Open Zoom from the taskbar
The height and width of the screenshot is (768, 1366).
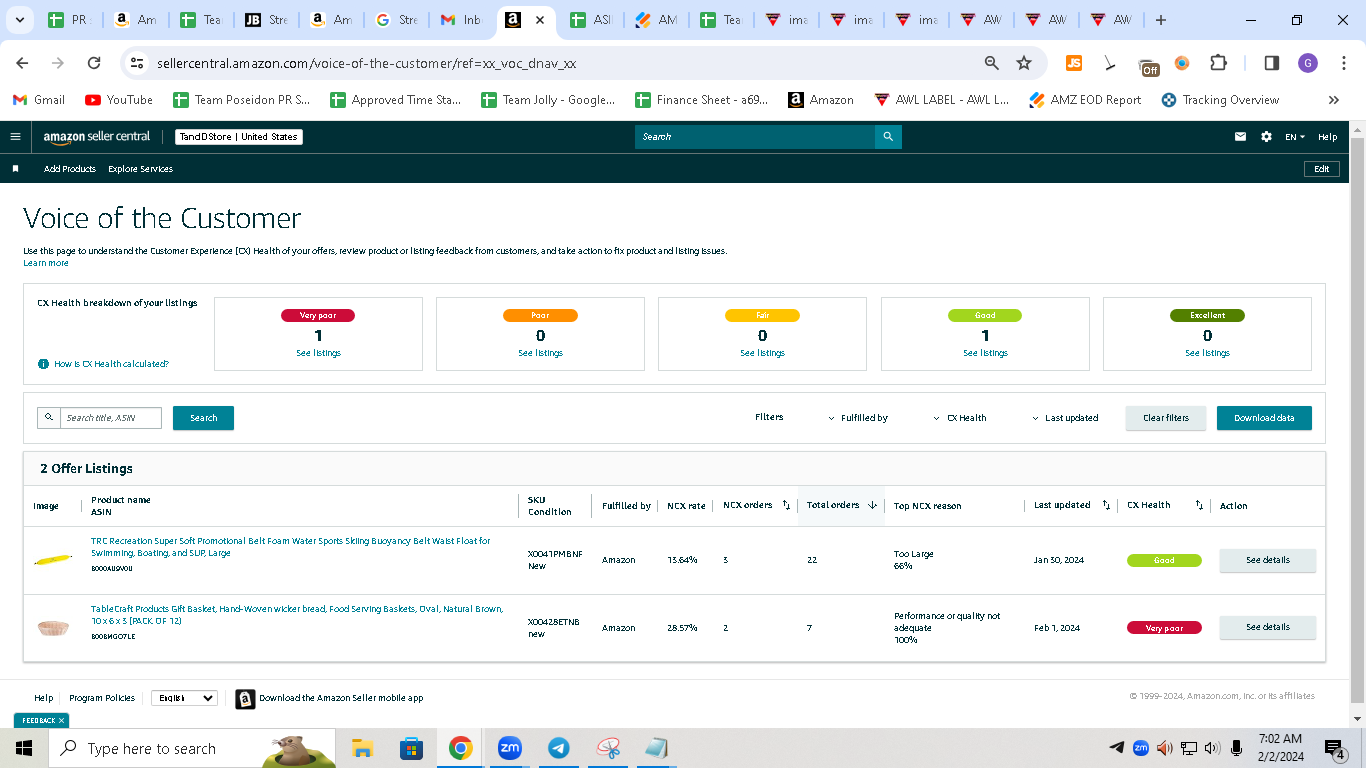[x=510, y=748]
